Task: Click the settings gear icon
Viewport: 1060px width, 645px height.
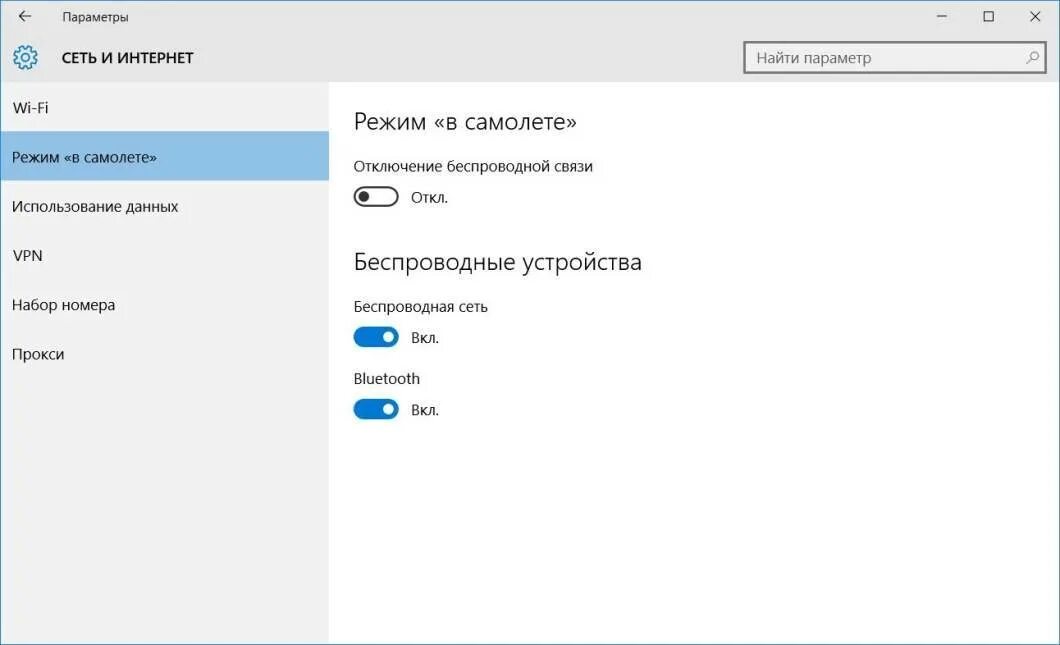Action: 26,57
